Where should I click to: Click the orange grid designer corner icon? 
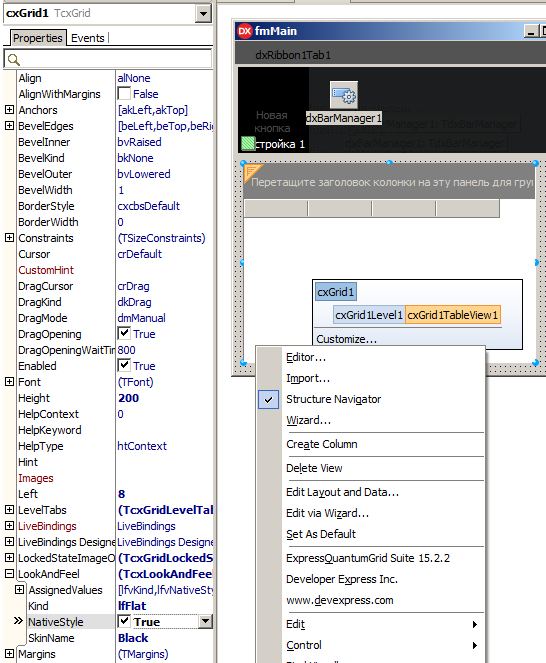pyautogui.click(x=253, y=173)
